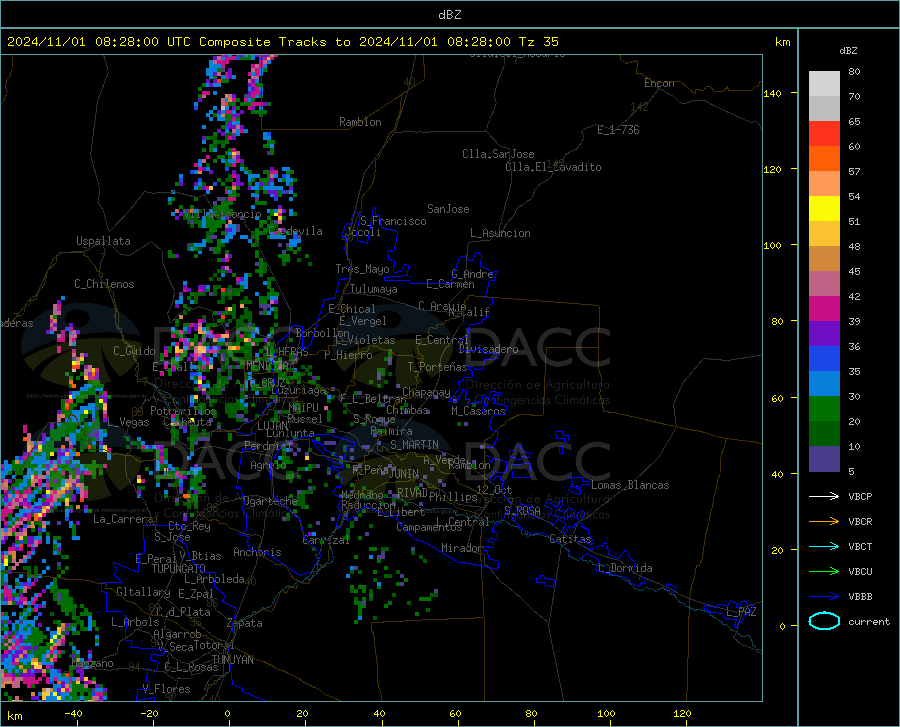Viewport: 900px width, 727px height.
Task: Click the 'Encon' map label
Action: point(659,83)
